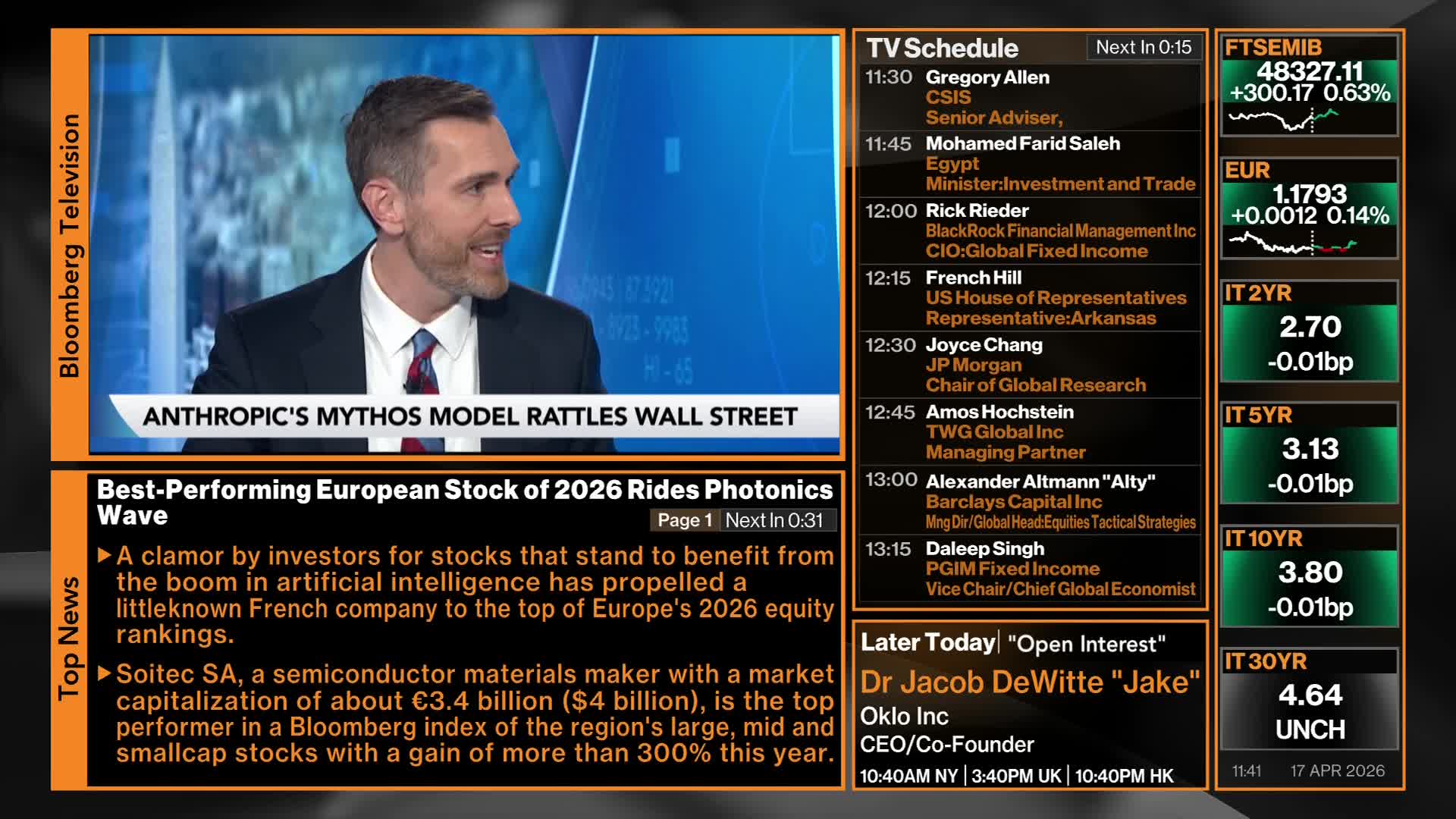Click the 17 APR 2026 date display
Screen dimensions: 1456x819
pos(1337,770)
